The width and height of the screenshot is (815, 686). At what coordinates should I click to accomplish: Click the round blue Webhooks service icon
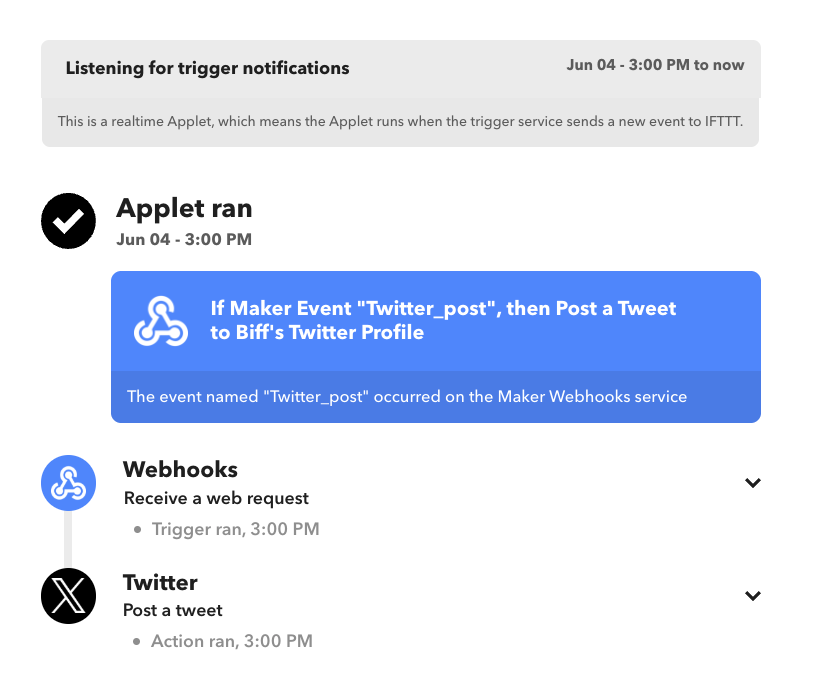(x=68, y=483)
